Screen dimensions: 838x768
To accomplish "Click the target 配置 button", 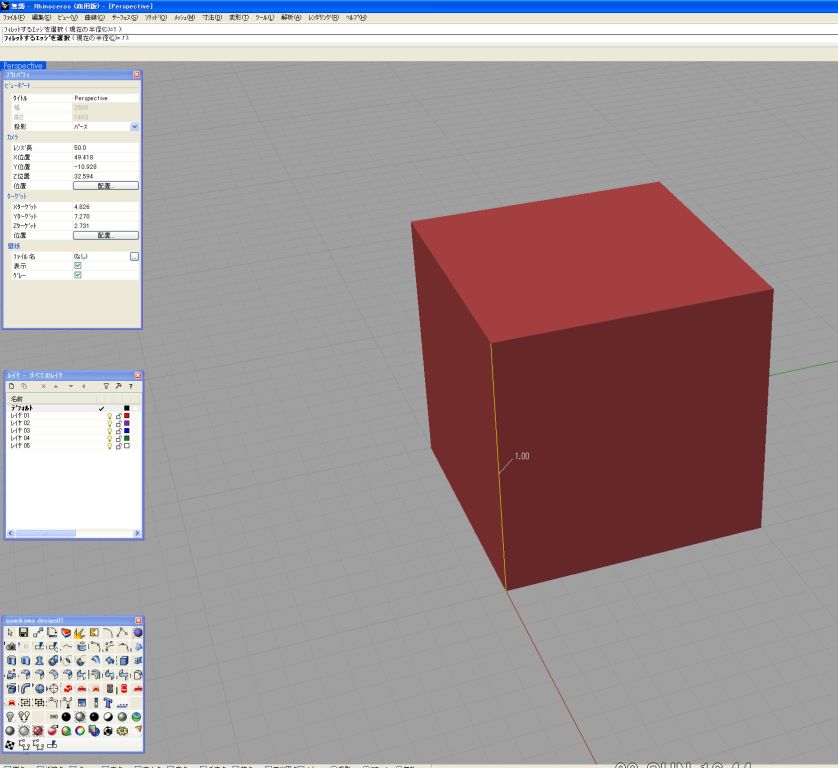I will pyautogui.click(x=105, y=236).
